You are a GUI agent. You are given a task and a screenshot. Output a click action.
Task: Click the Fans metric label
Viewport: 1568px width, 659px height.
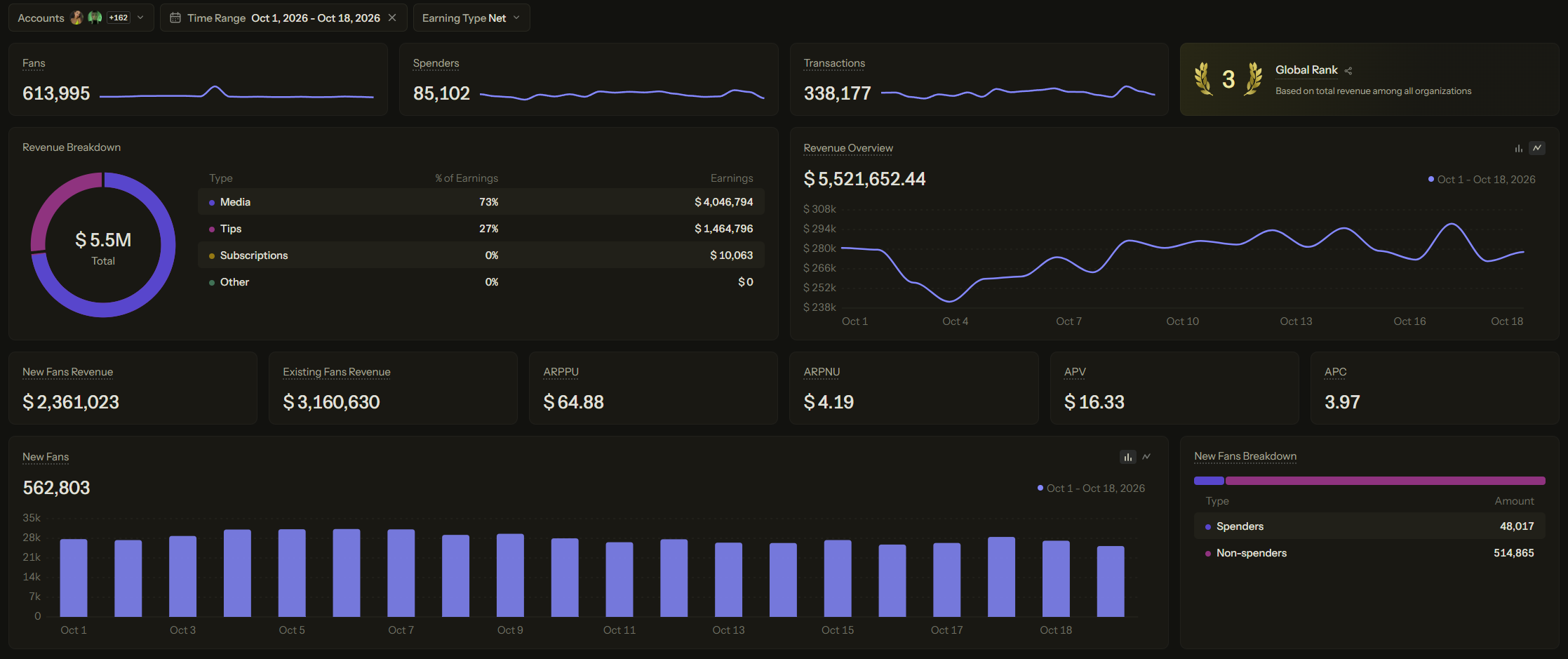tap(34, 63)
